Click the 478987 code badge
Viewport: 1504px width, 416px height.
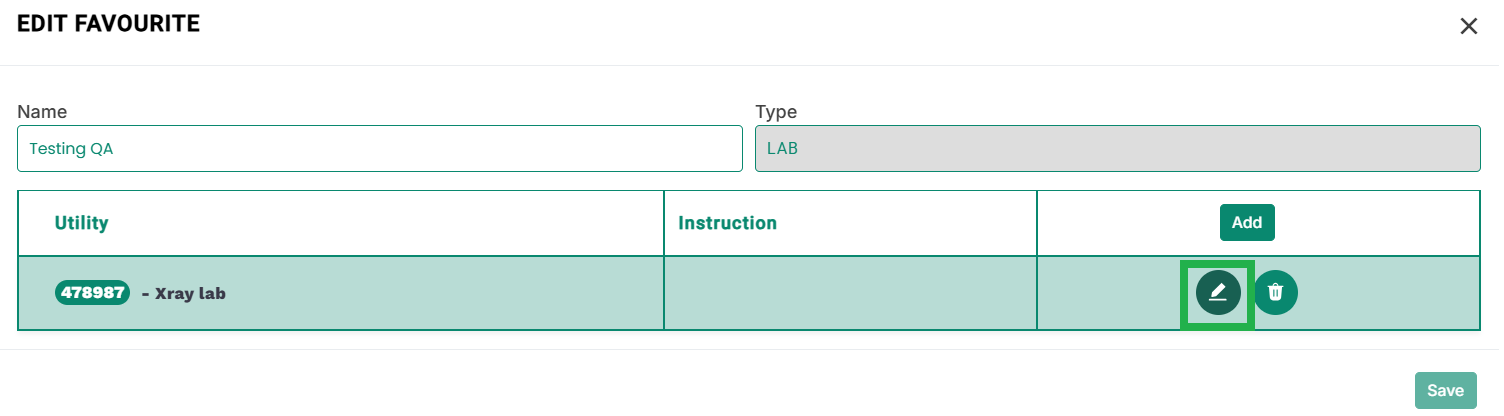[93, 293]
